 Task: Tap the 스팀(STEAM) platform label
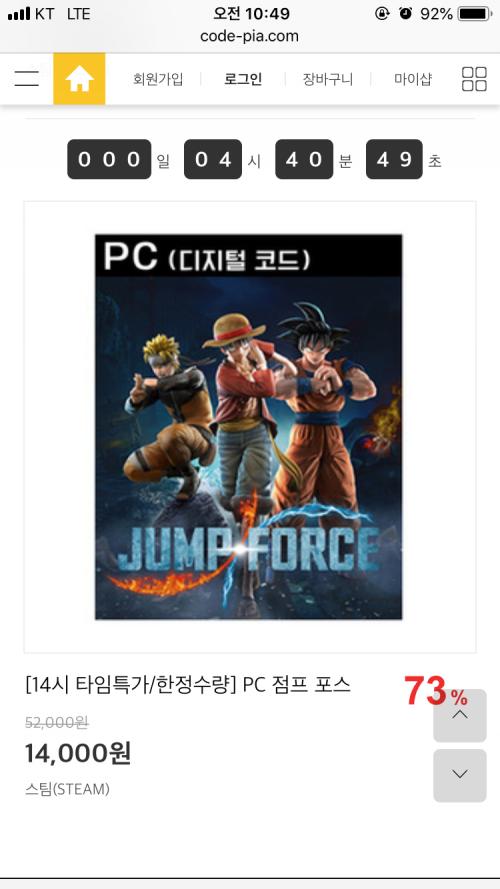(x=67, y=789)
